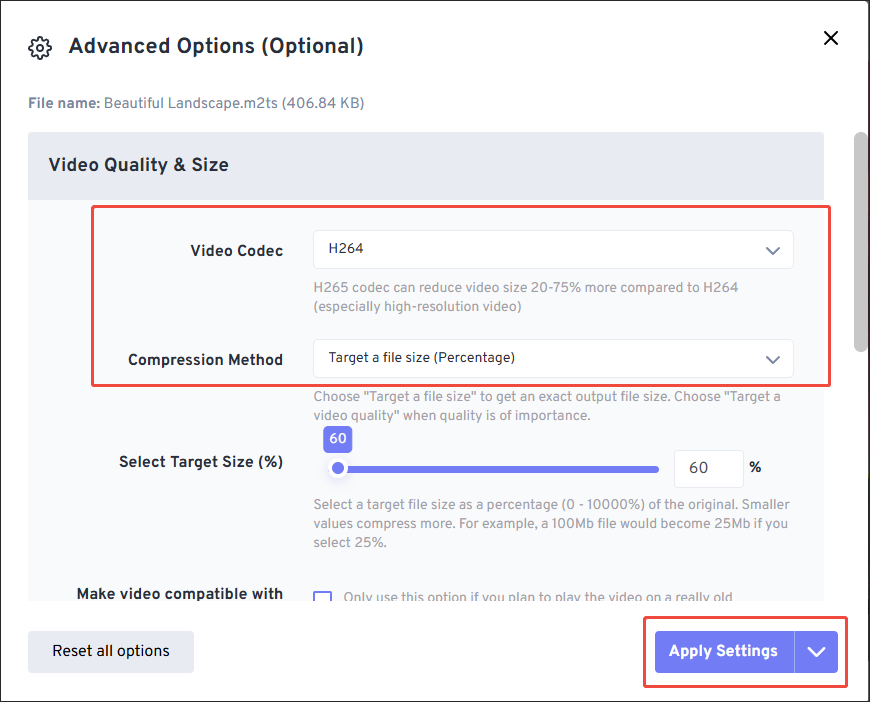870x702 pixels.
Task: Expand the Apply Settings dropdown arrow
Action: click(816, 652)
